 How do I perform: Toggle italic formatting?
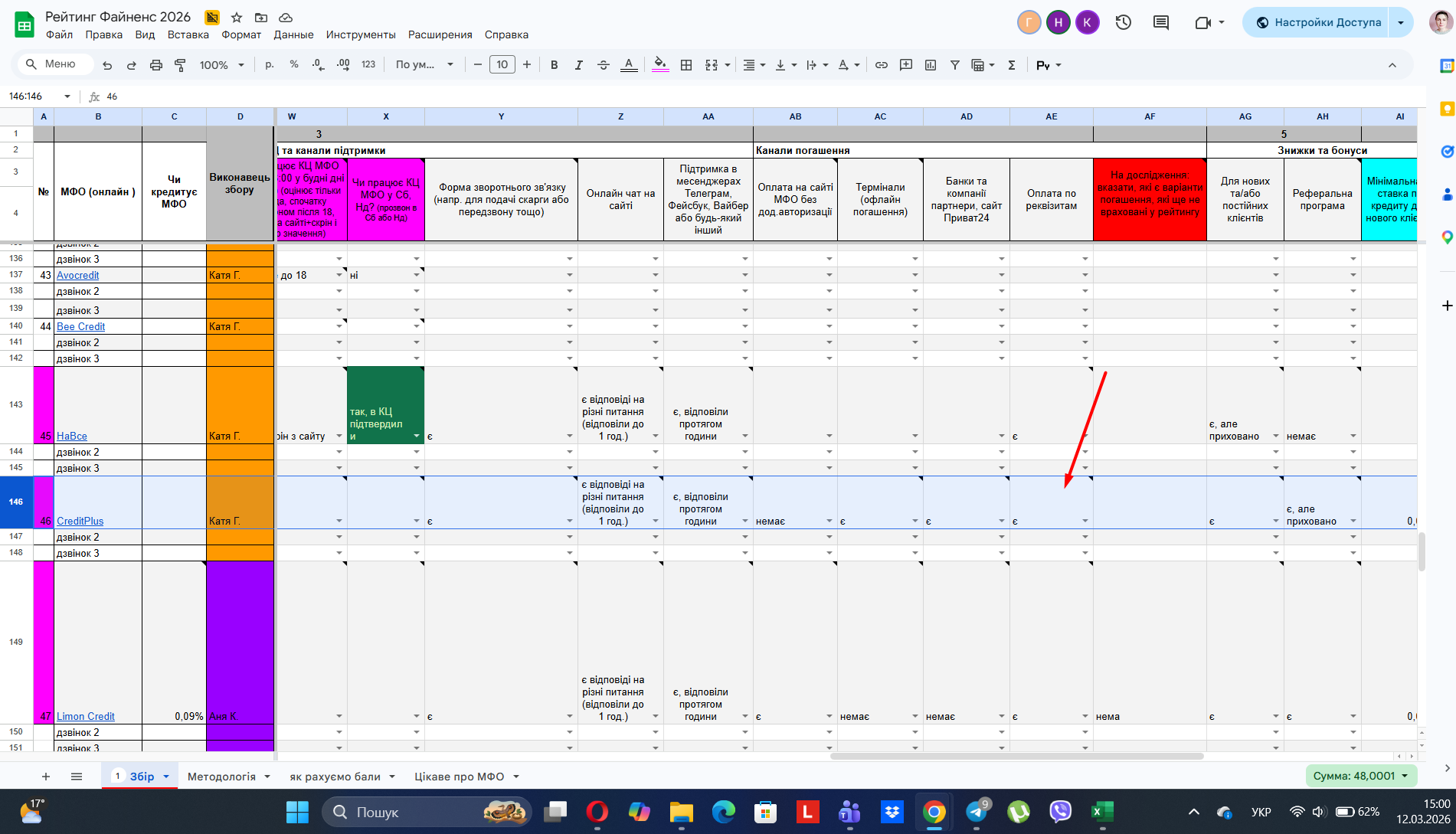point(578,65)
